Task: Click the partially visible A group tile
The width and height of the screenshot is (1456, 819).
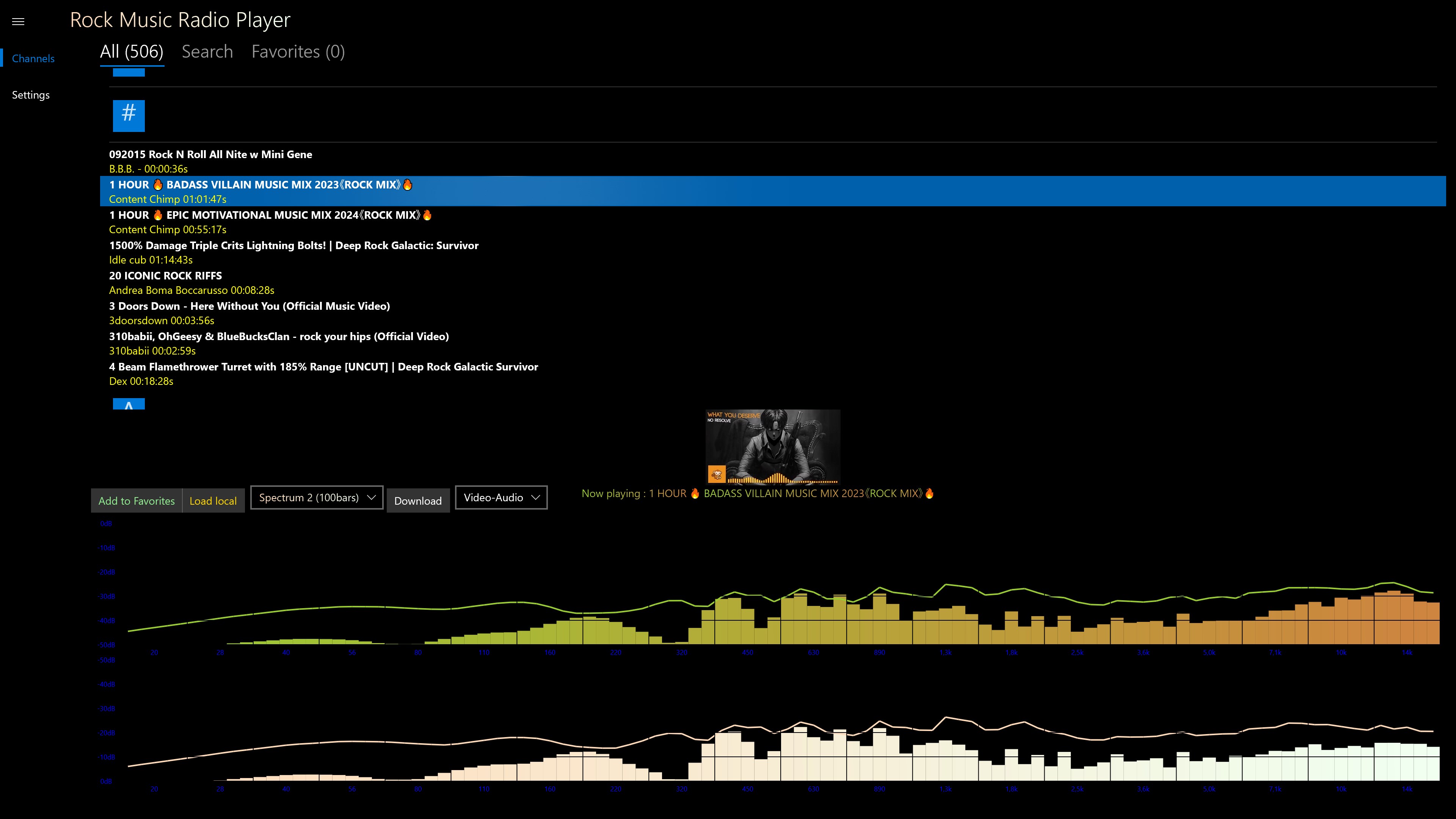Action: coord(128,404)
